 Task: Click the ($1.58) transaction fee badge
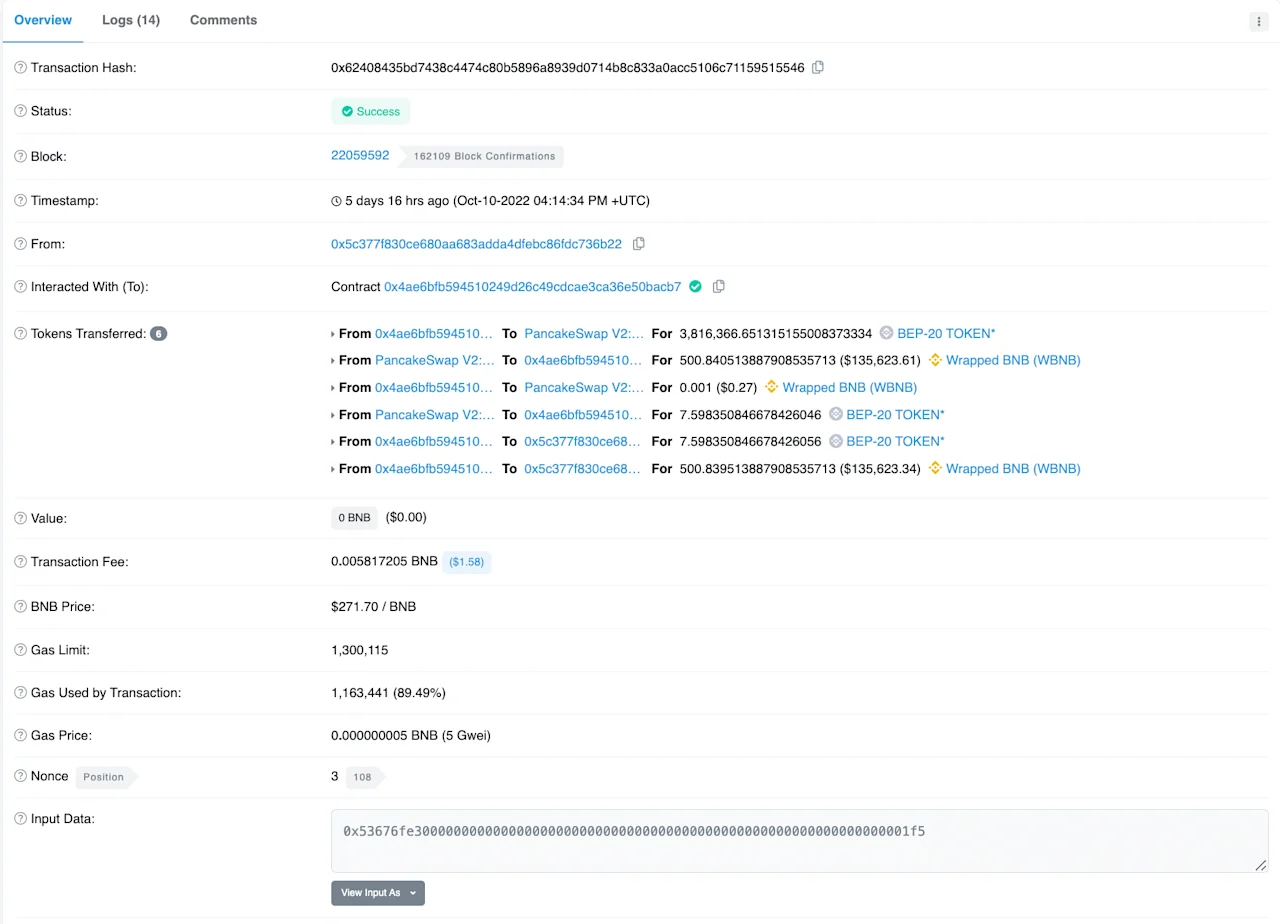(467, 562)
